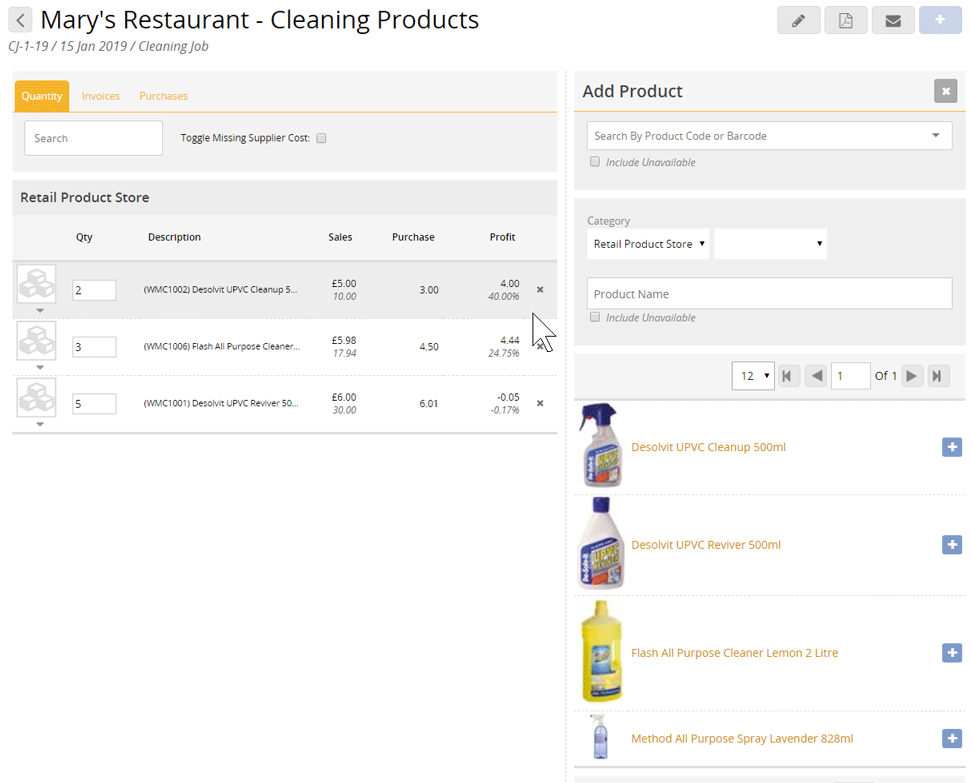
Task: Go to first page of product list
Action: pyautogui.click(x=788, y=376)
